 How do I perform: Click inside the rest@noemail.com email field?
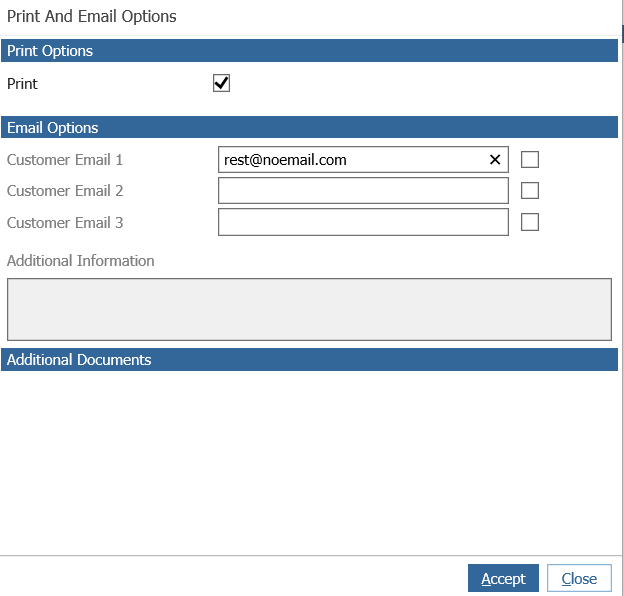click(354, 160)
